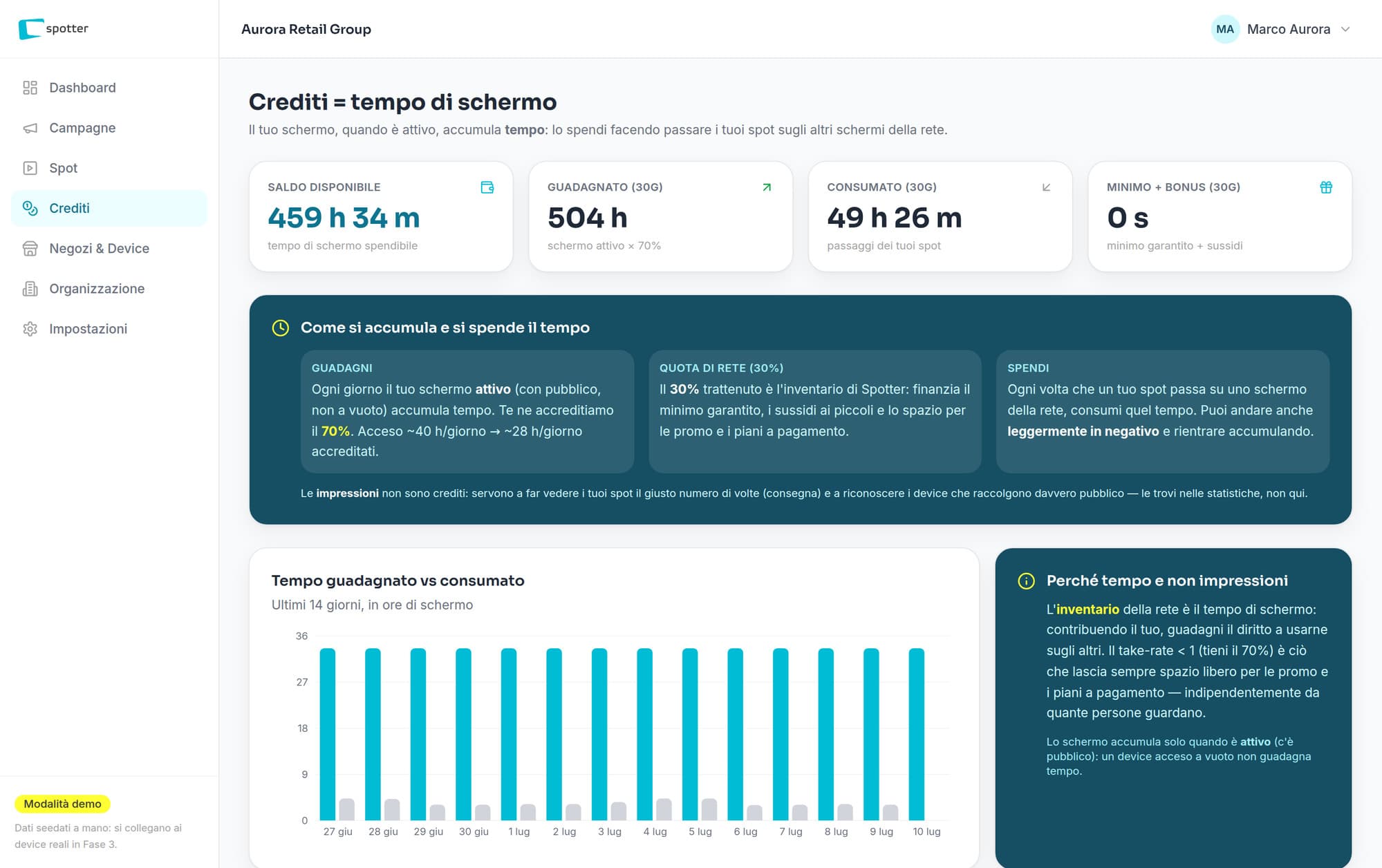The width and height of the screenshot is (1382, 868).
Task: Click the 49 h 26 m consumed value
Action: [895, 218]
